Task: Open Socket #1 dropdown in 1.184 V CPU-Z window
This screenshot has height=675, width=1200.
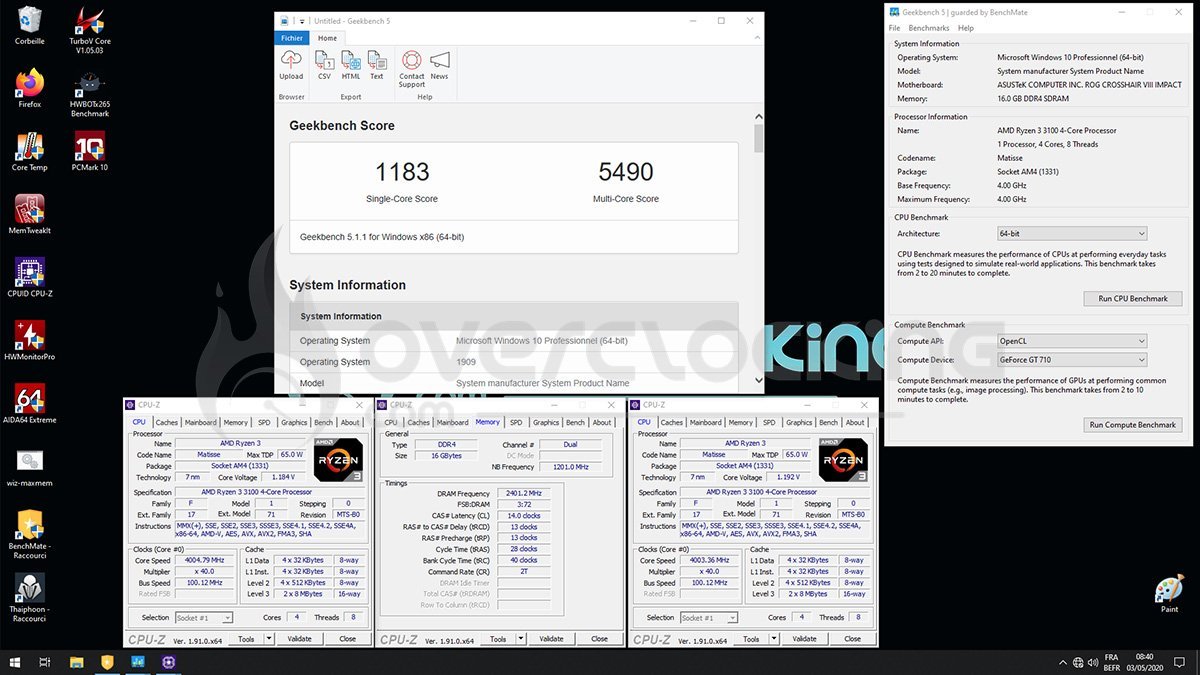Action: point(204,618)
